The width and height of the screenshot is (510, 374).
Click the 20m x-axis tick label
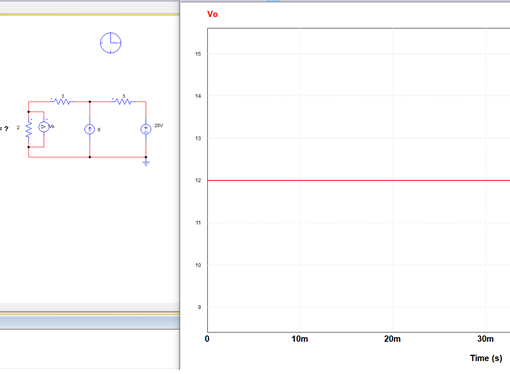pos(392,339)
